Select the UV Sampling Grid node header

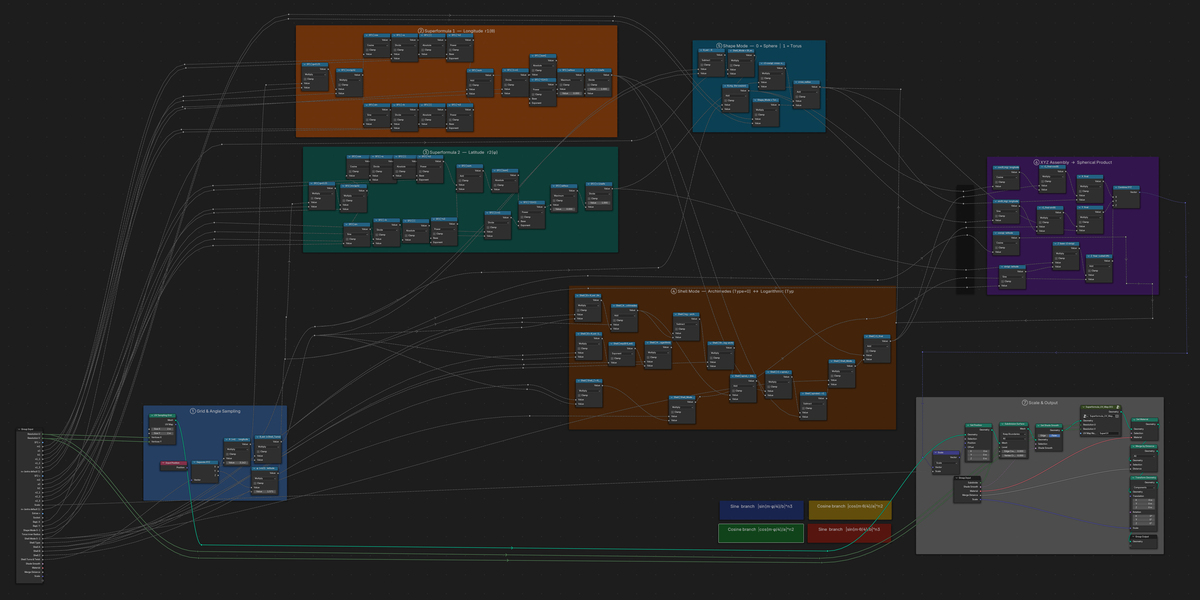[162, 415]
